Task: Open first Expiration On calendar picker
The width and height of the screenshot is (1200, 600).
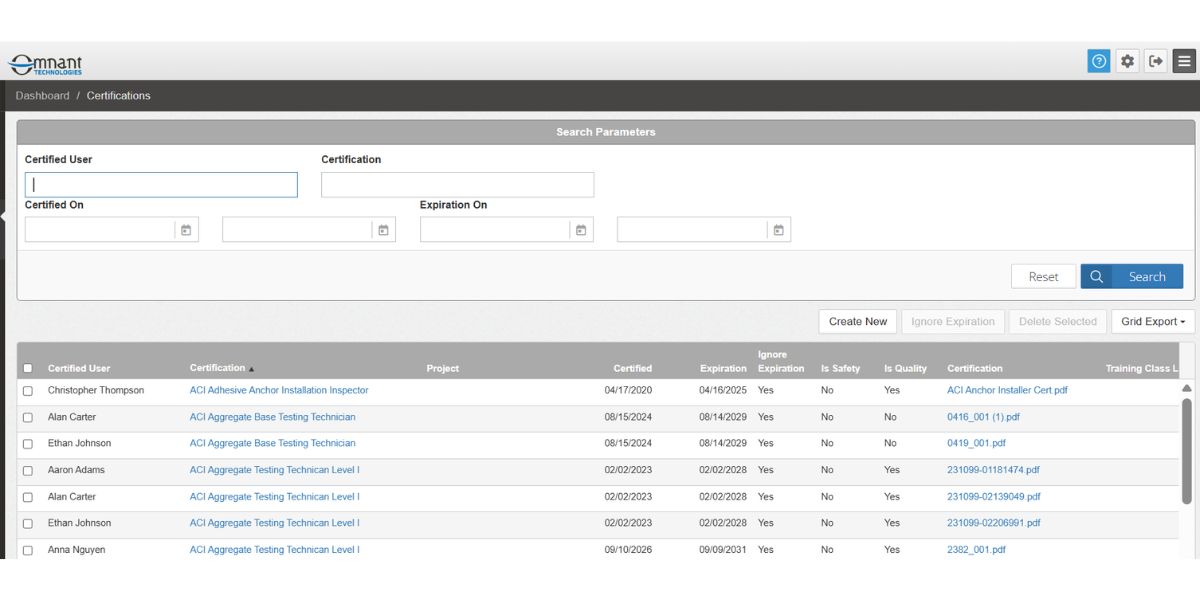Action: point(581,230)
